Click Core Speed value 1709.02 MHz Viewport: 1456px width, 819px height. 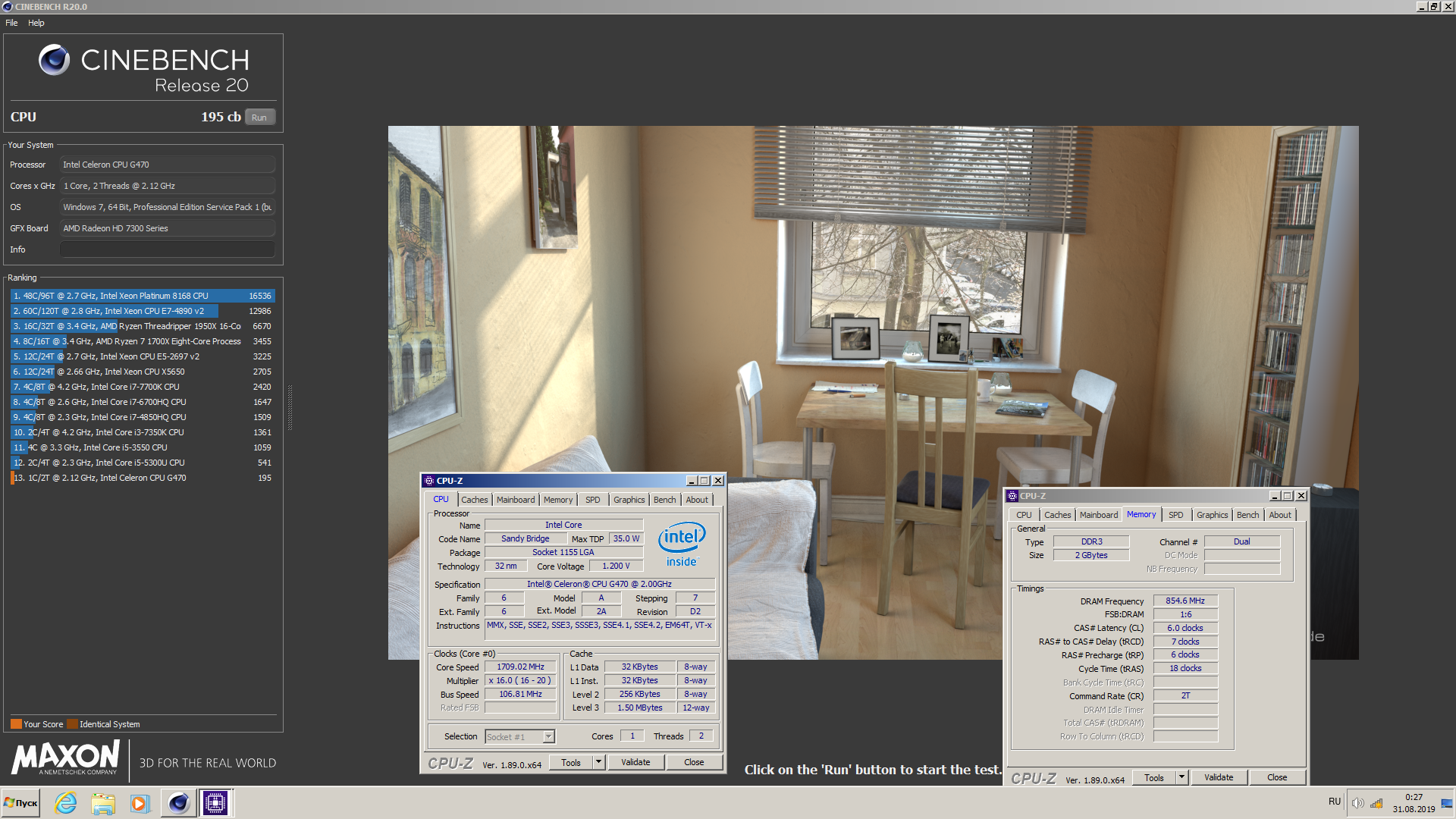click(x=520, y=667)
